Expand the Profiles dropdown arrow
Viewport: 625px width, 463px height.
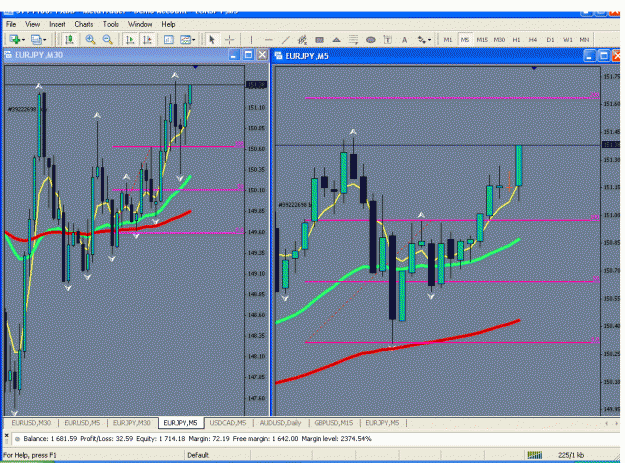45,39
